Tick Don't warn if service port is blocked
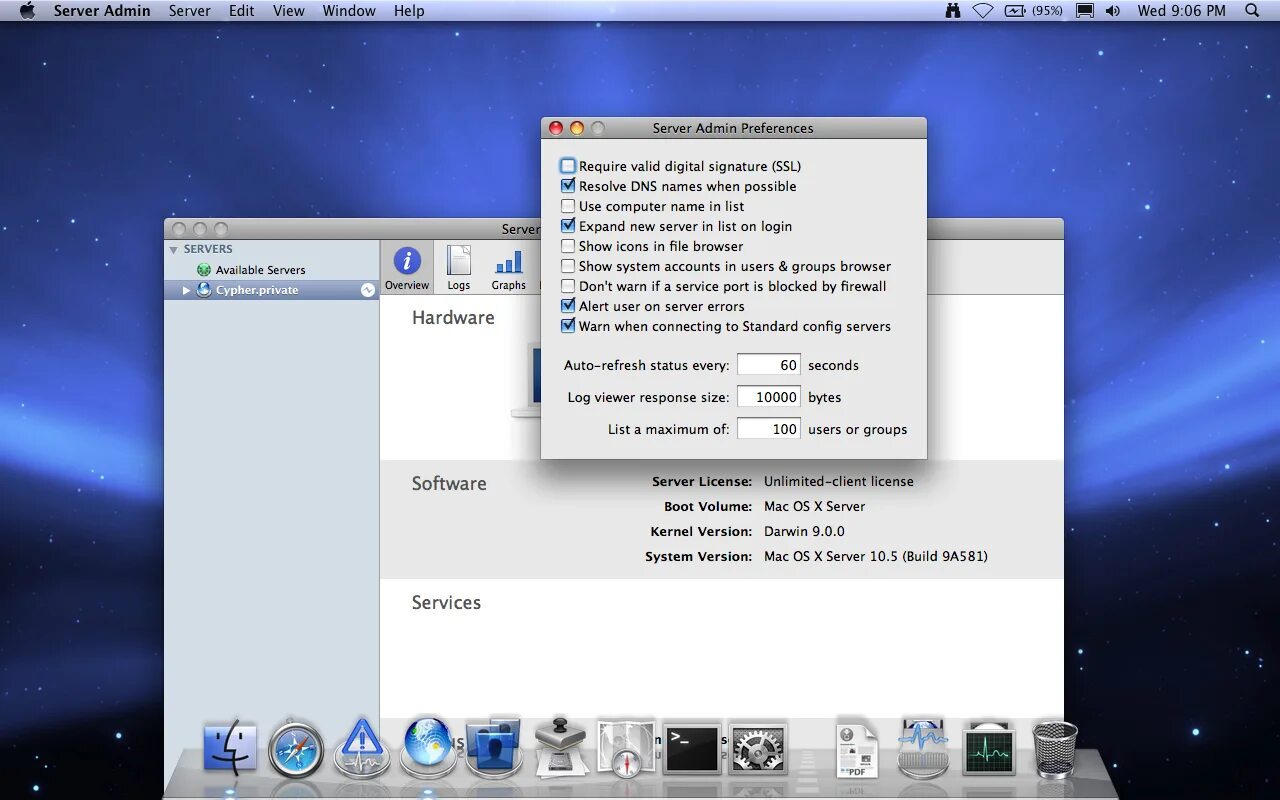The height and width of the screenshot is (800, 1280). tap(568, 286)
